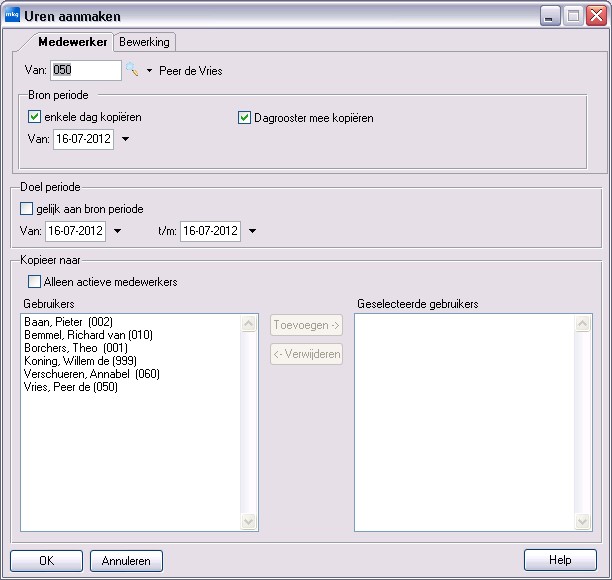Click Doel periode Van date field

click(x=75, y=231)
